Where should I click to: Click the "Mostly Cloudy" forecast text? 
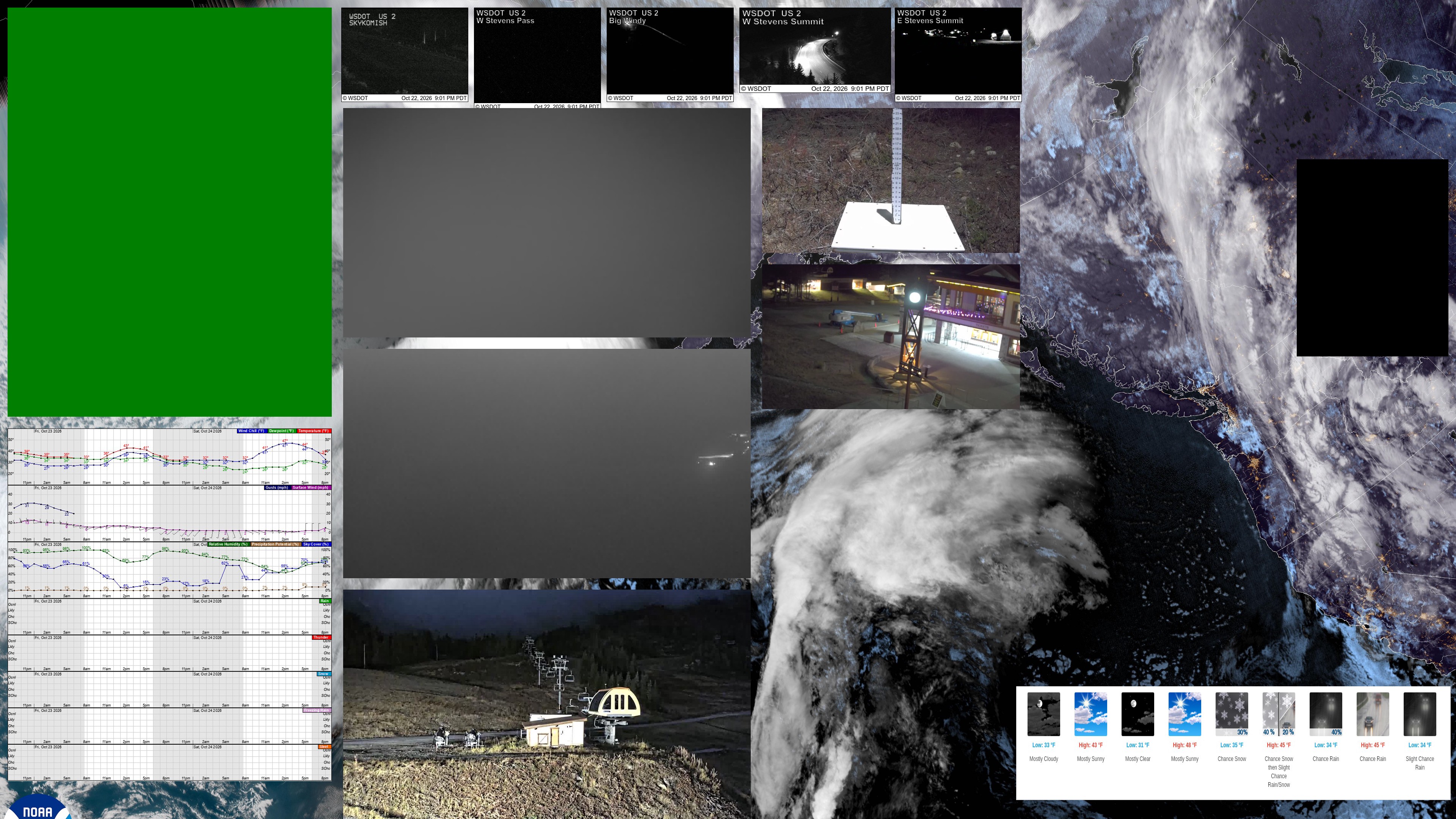pos(1043,759)
